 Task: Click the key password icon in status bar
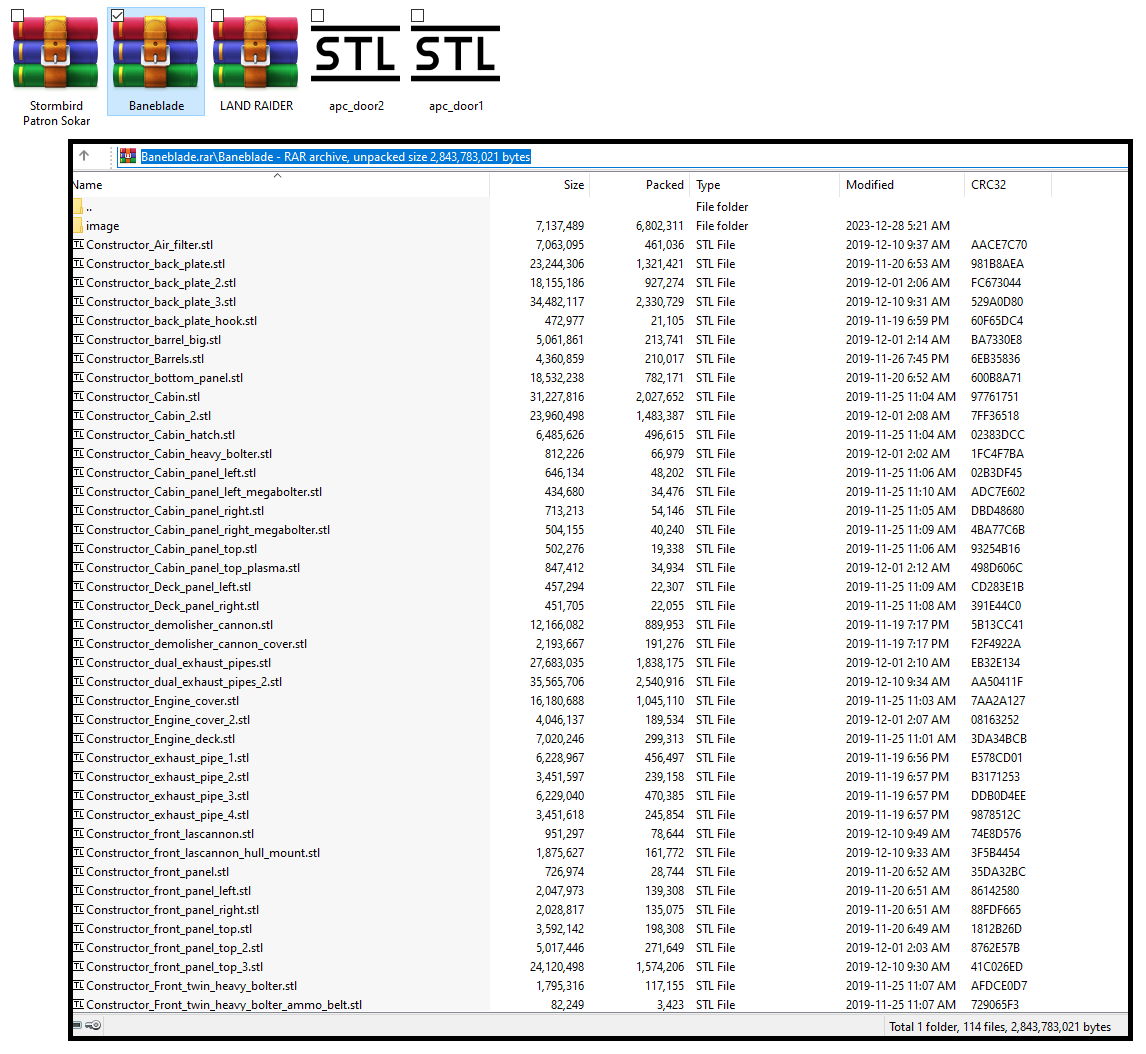click(x=93, y=1025)
